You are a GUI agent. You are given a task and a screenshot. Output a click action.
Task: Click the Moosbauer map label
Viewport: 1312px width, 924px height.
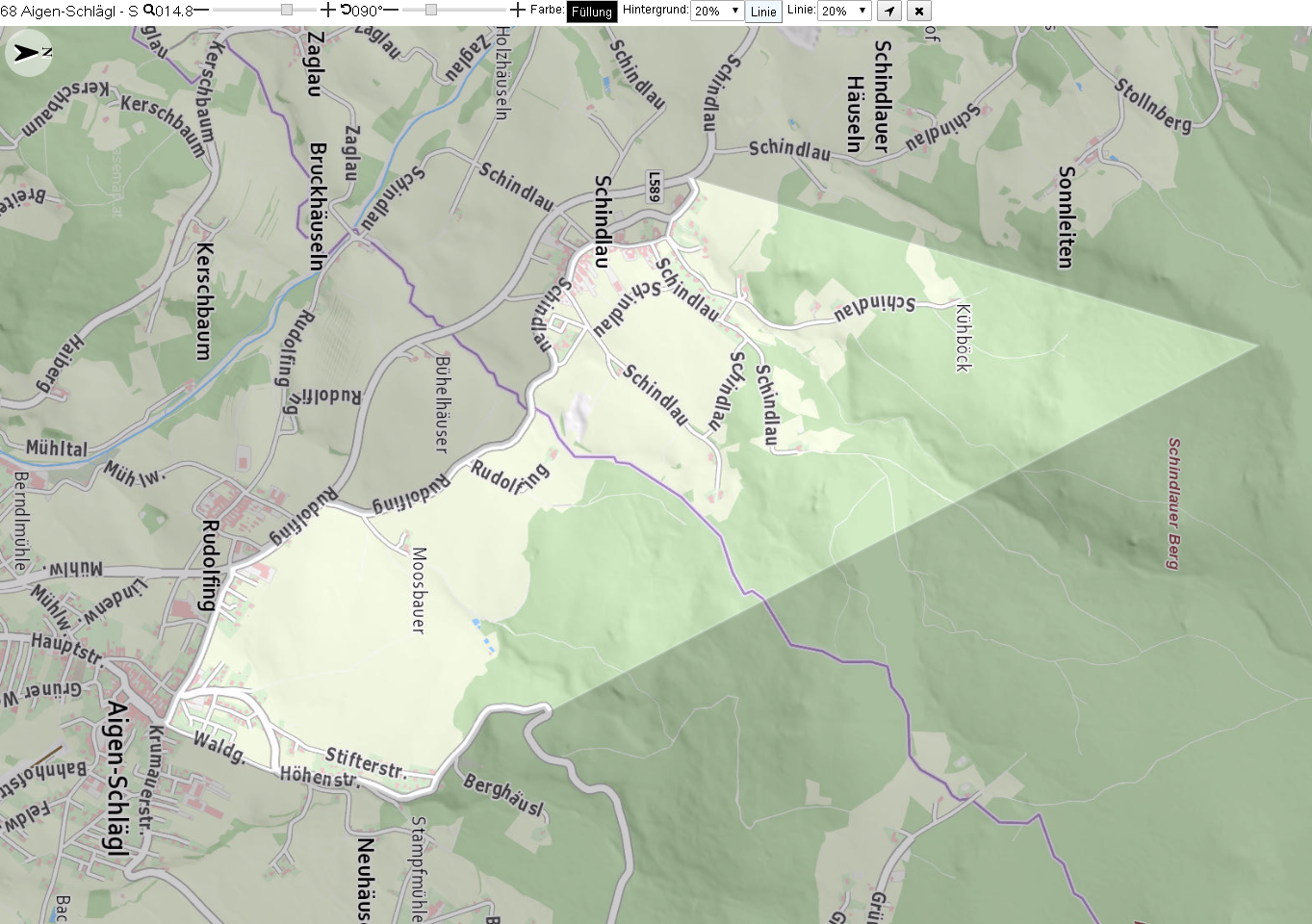419,590
